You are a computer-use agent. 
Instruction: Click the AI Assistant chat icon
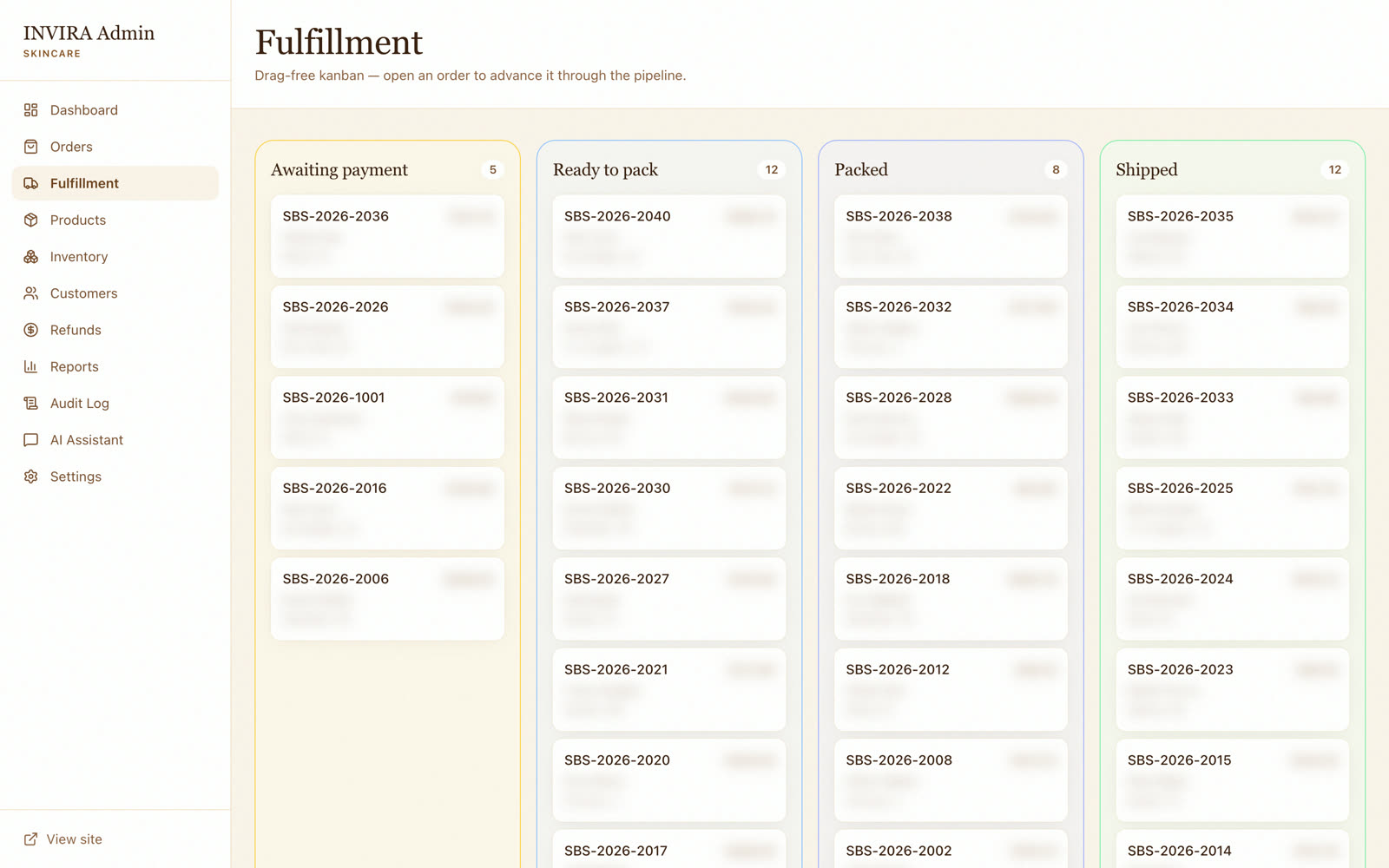click(x=31, y=440)
